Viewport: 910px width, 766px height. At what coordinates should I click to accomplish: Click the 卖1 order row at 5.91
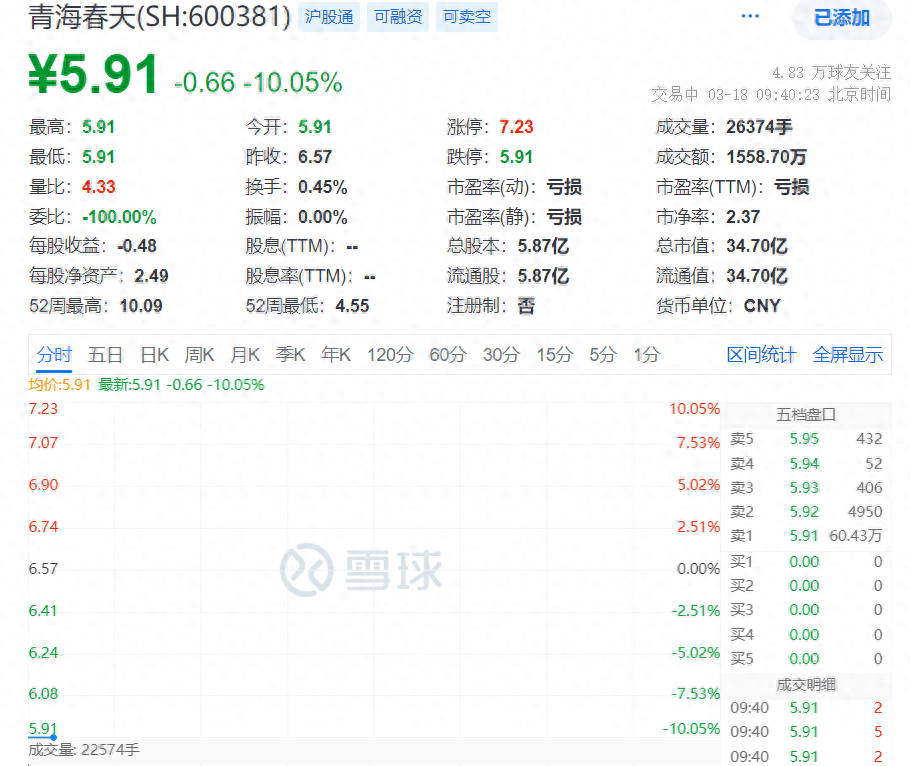coord(806,536)
